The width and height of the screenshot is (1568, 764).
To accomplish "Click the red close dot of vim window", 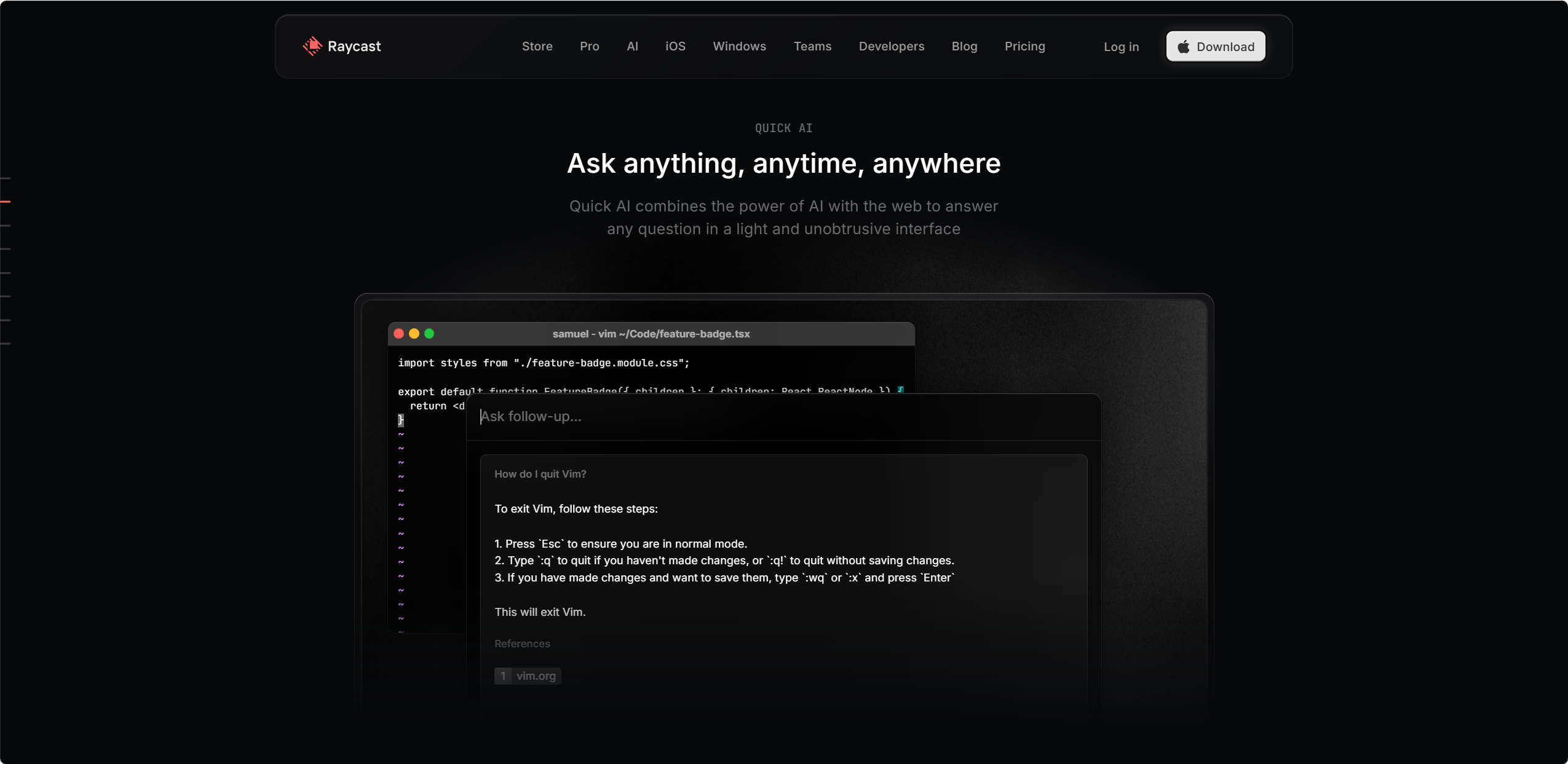I will 398,334.
